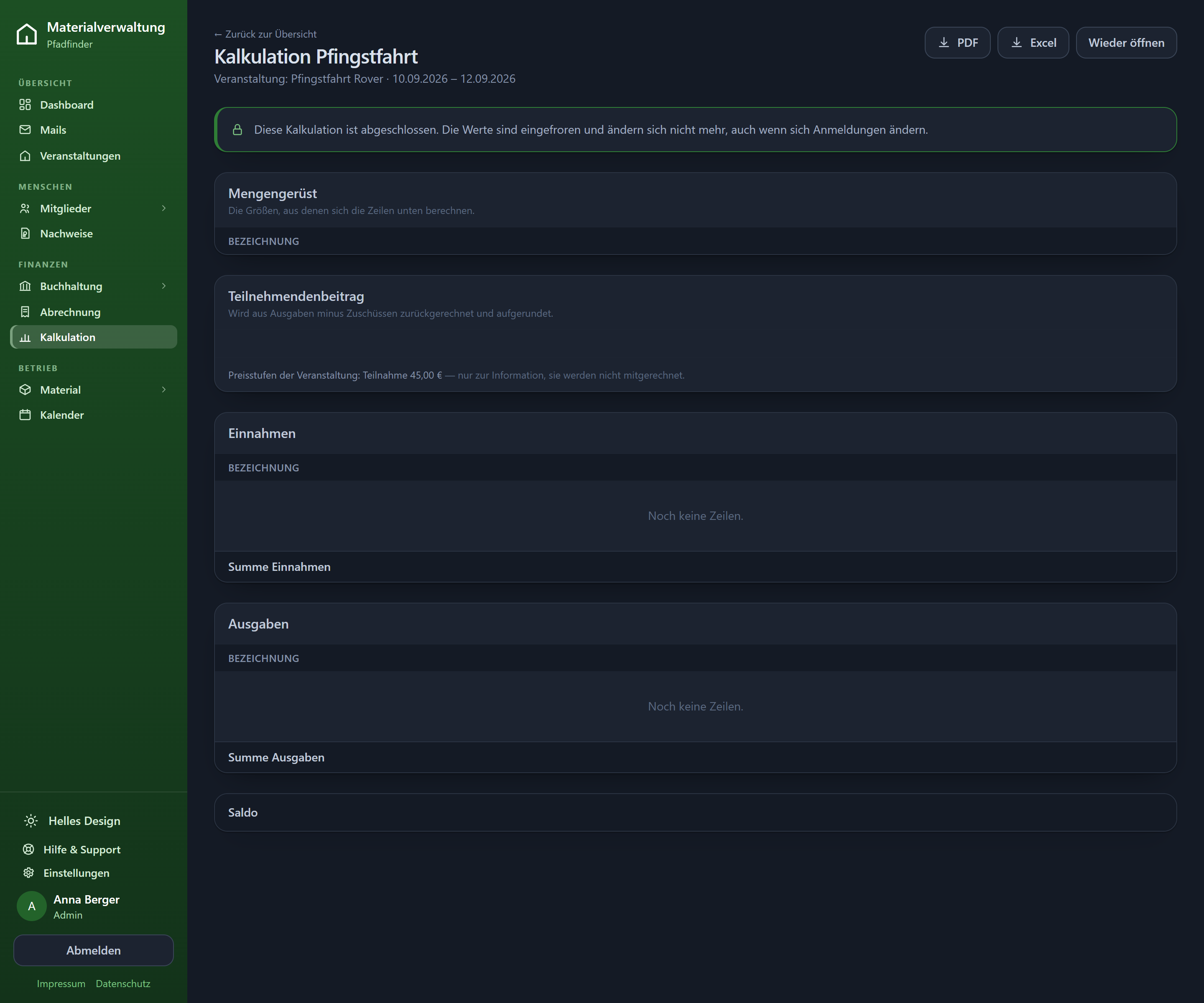Click the lock icon in the closed notice
Screen dimensions: 1204x1003
click(x=237, y=130)
